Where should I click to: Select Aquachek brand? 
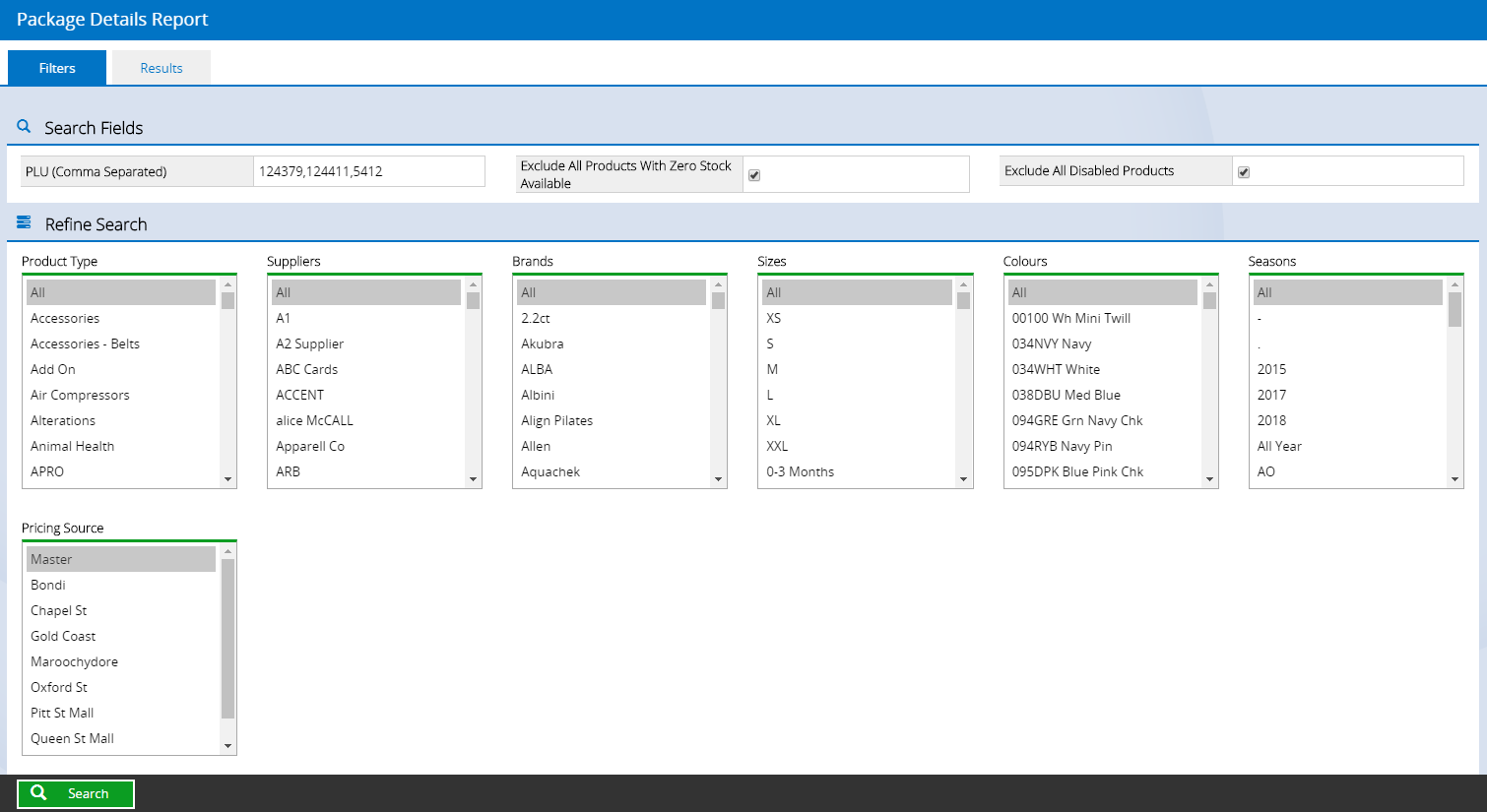click(612, 471)
